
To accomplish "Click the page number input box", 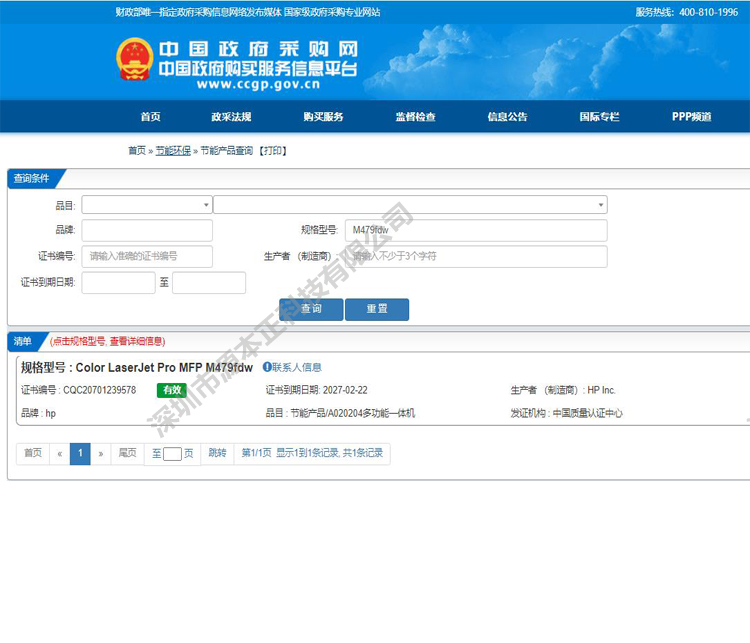I will 172,454.
